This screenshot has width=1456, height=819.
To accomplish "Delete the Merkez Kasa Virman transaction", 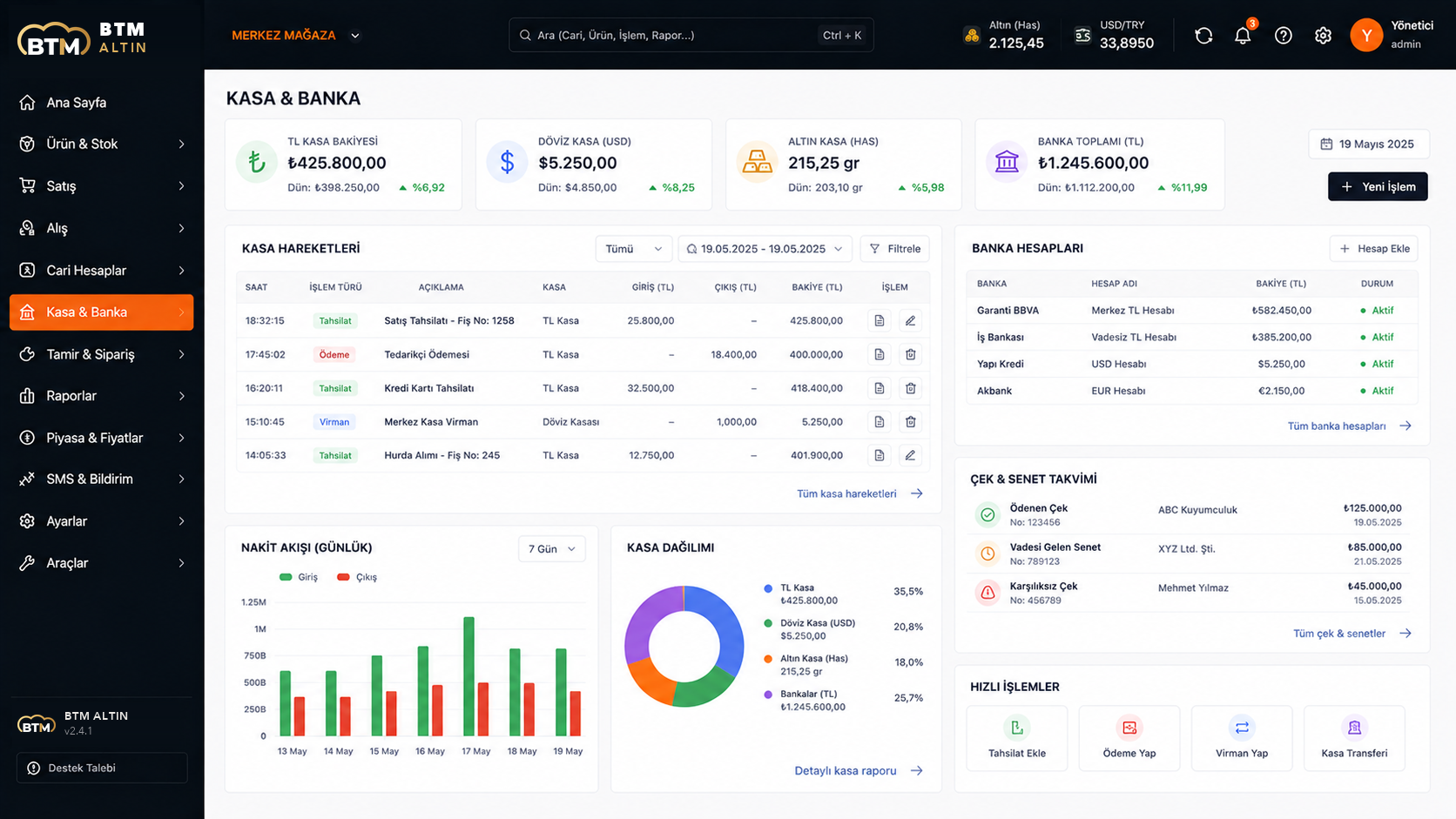I will (x=910, y=422).
